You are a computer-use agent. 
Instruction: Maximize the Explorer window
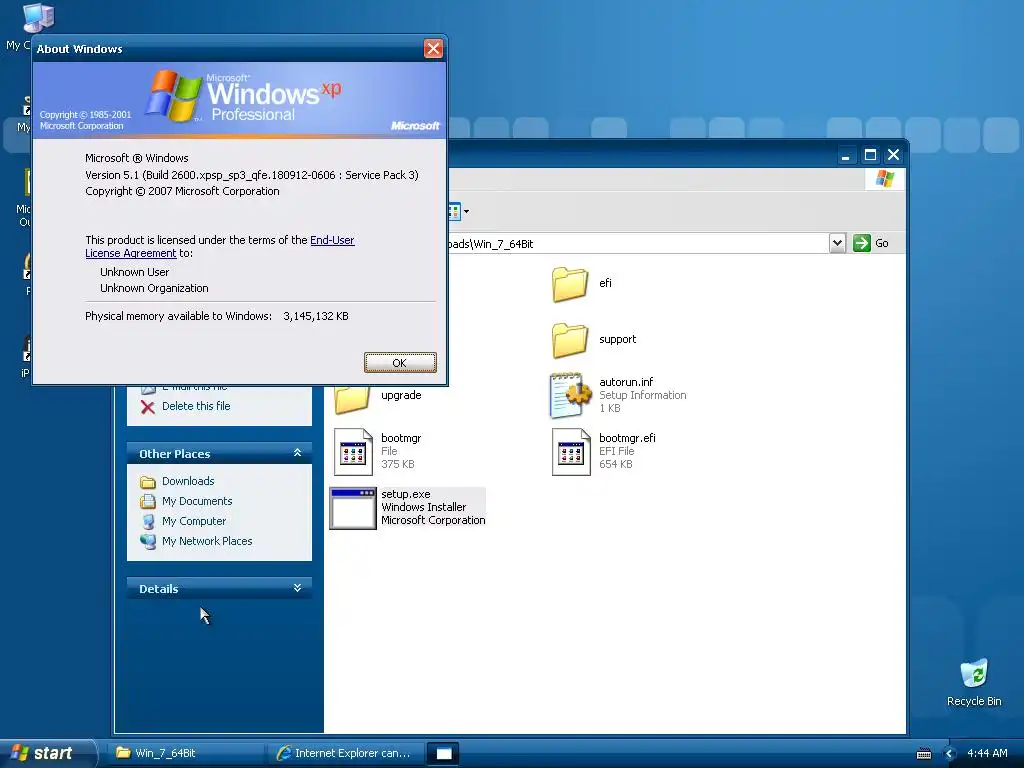(x=870, y=155)
